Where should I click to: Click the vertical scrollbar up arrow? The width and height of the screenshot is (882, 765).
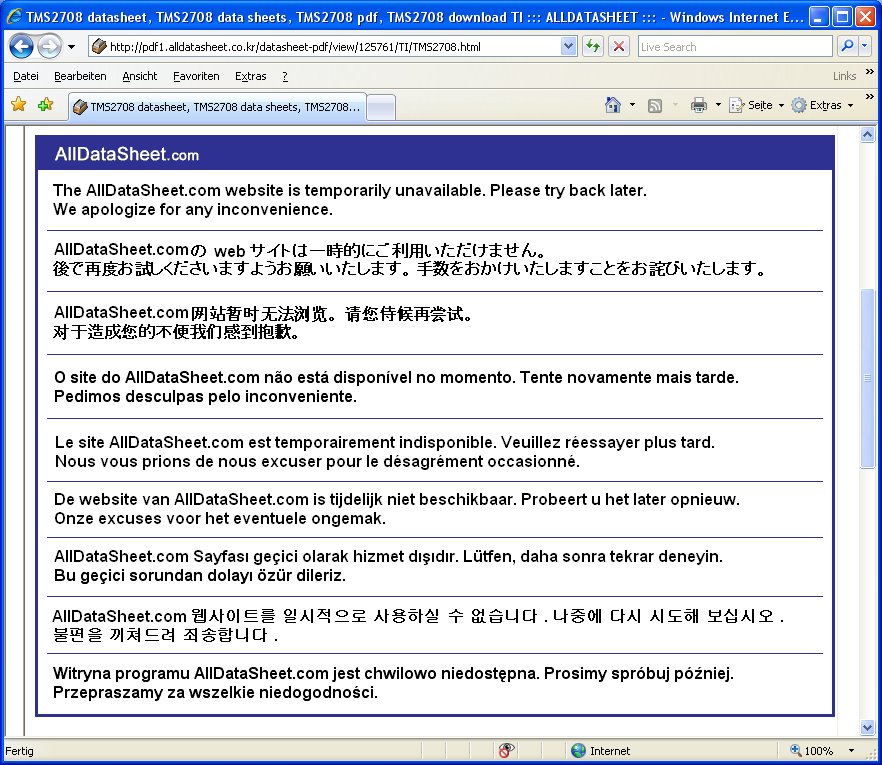click(x=867, y=134)
